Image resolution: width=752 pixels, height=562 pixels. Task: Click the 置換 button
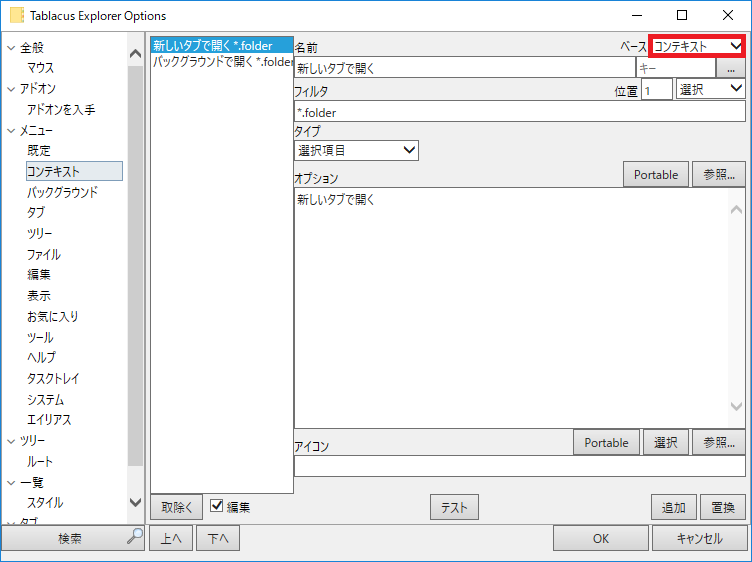coord(723,507)
